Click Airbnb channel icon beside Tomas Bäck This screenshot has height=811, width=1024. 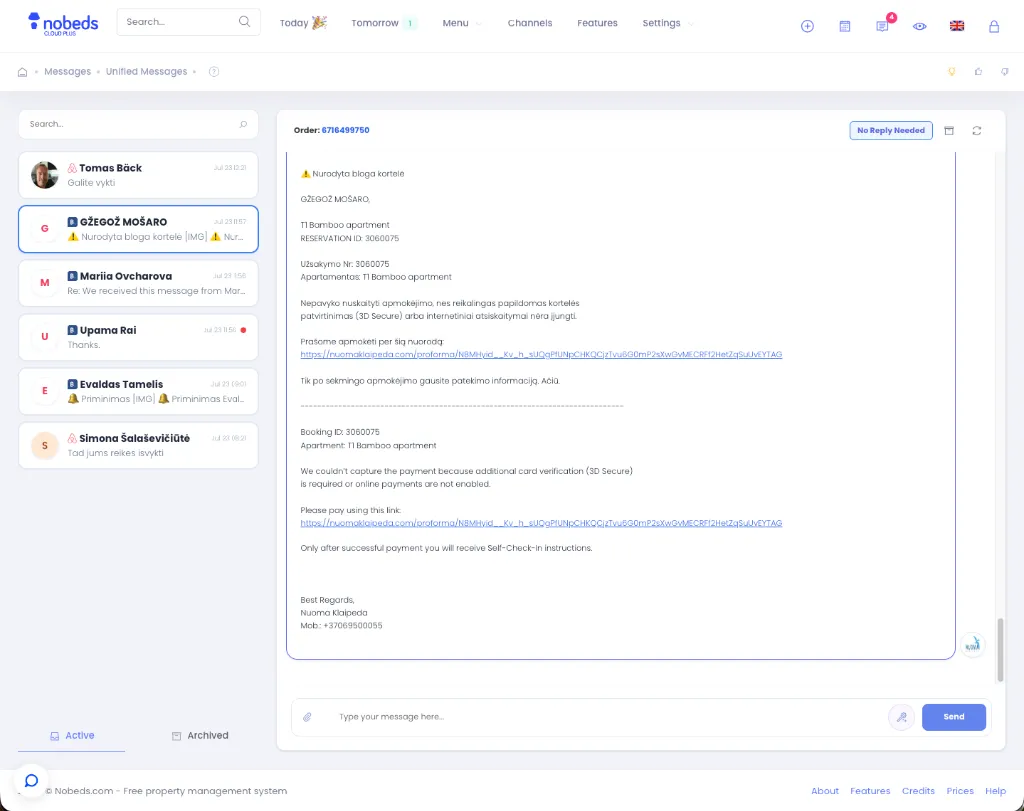coord(72,168)
